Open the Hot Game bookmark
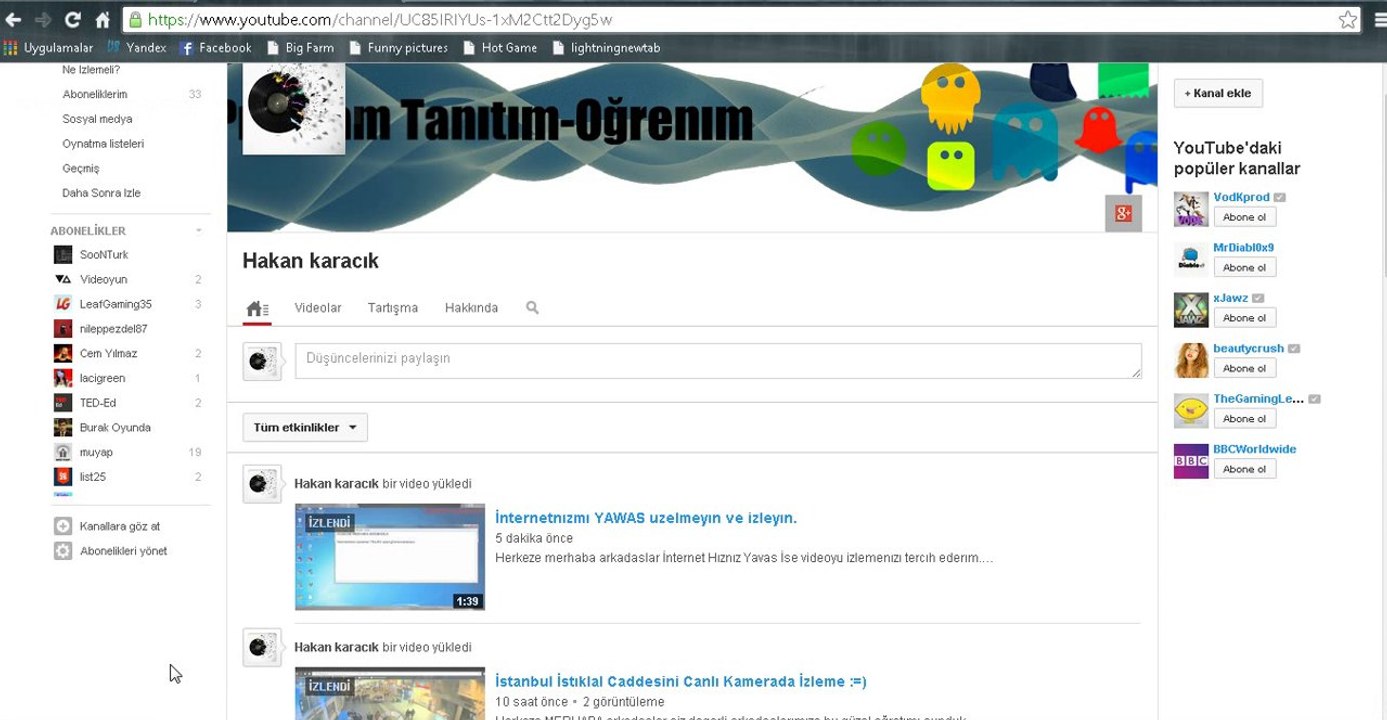This screenshot has height=720, width=1387. 499,48
